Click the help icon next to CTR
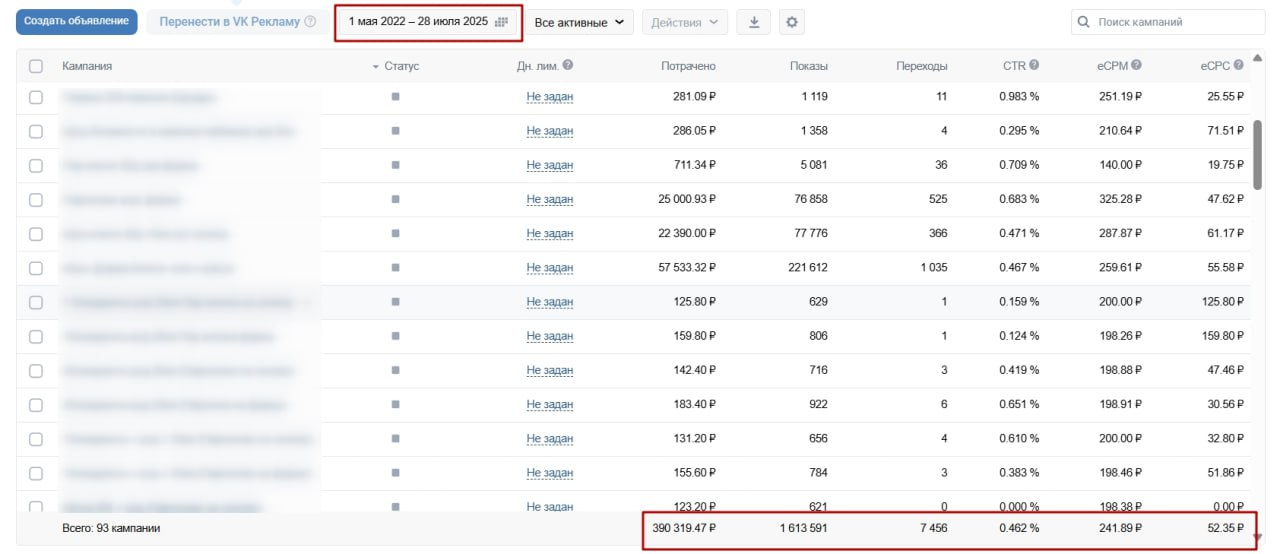 tap(1034, 65)
